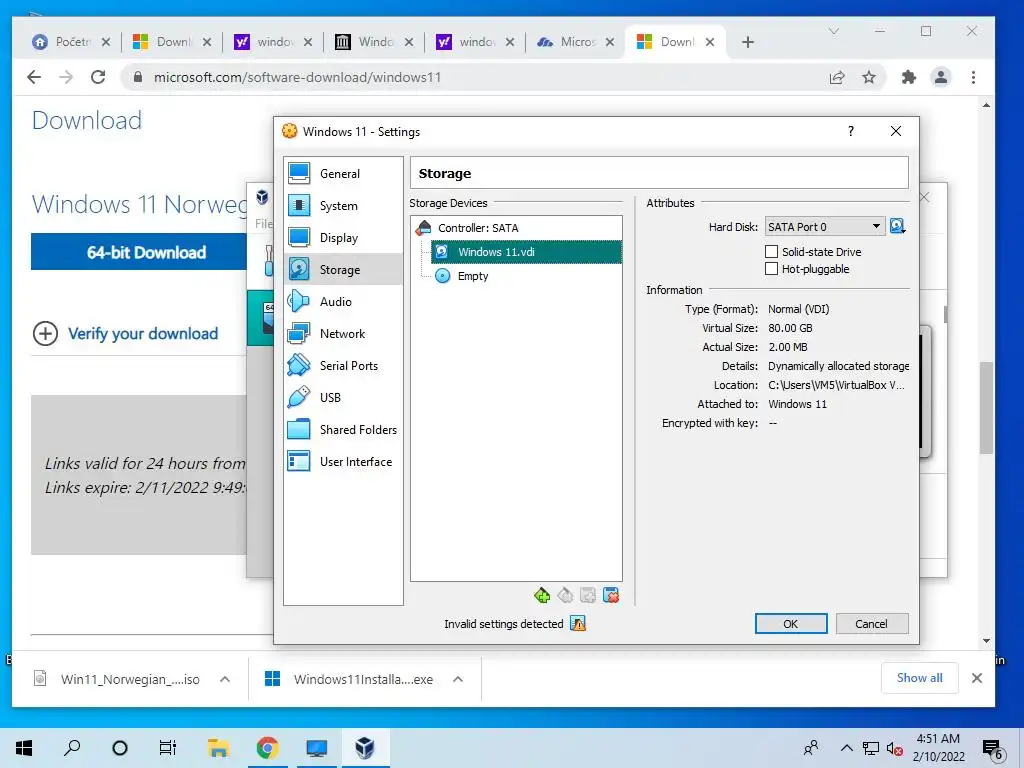
Task: Open General settings category
Action: (344, 173)
